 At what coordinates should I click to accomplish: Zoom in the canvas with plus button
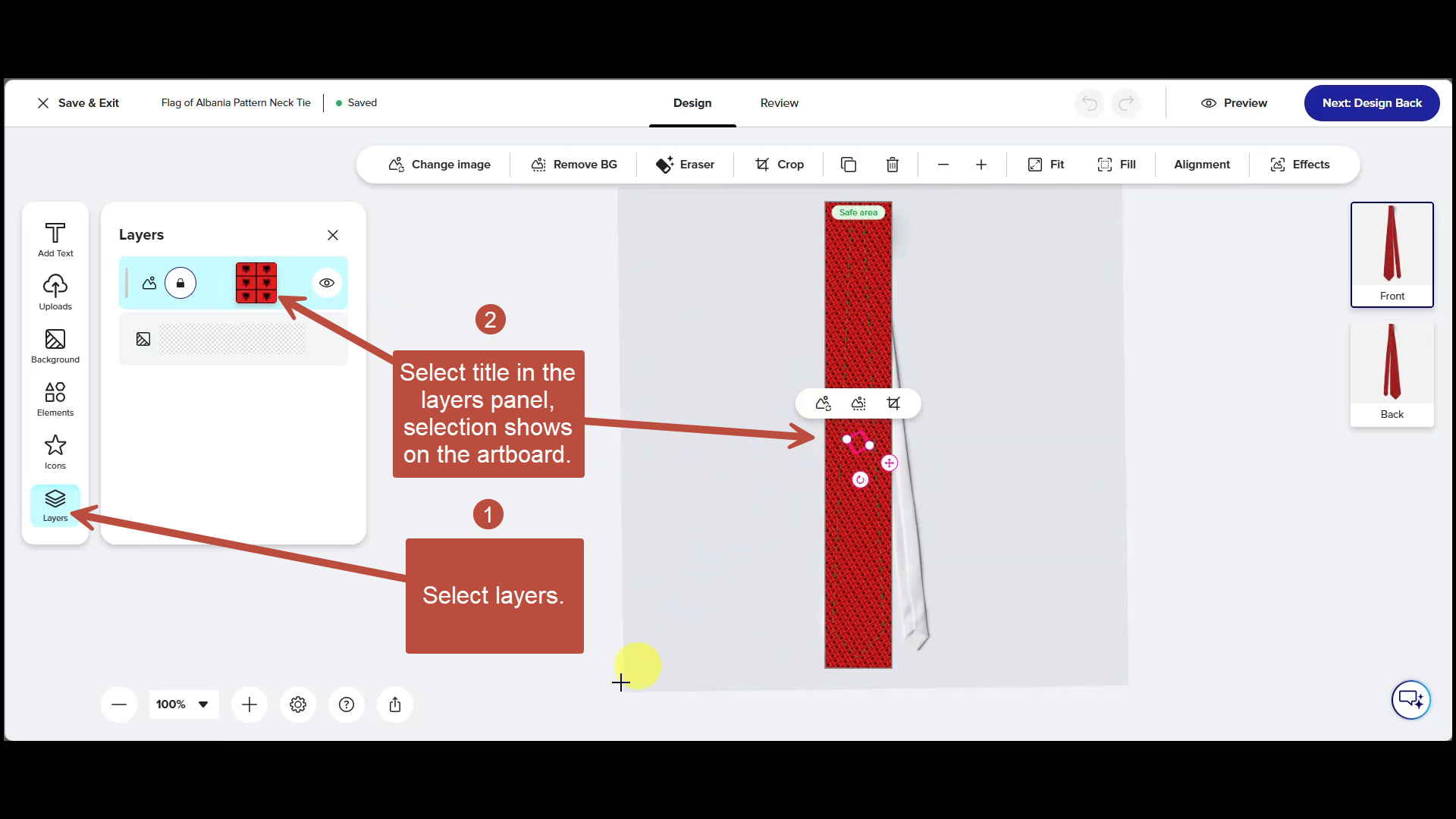pos(249,704)
